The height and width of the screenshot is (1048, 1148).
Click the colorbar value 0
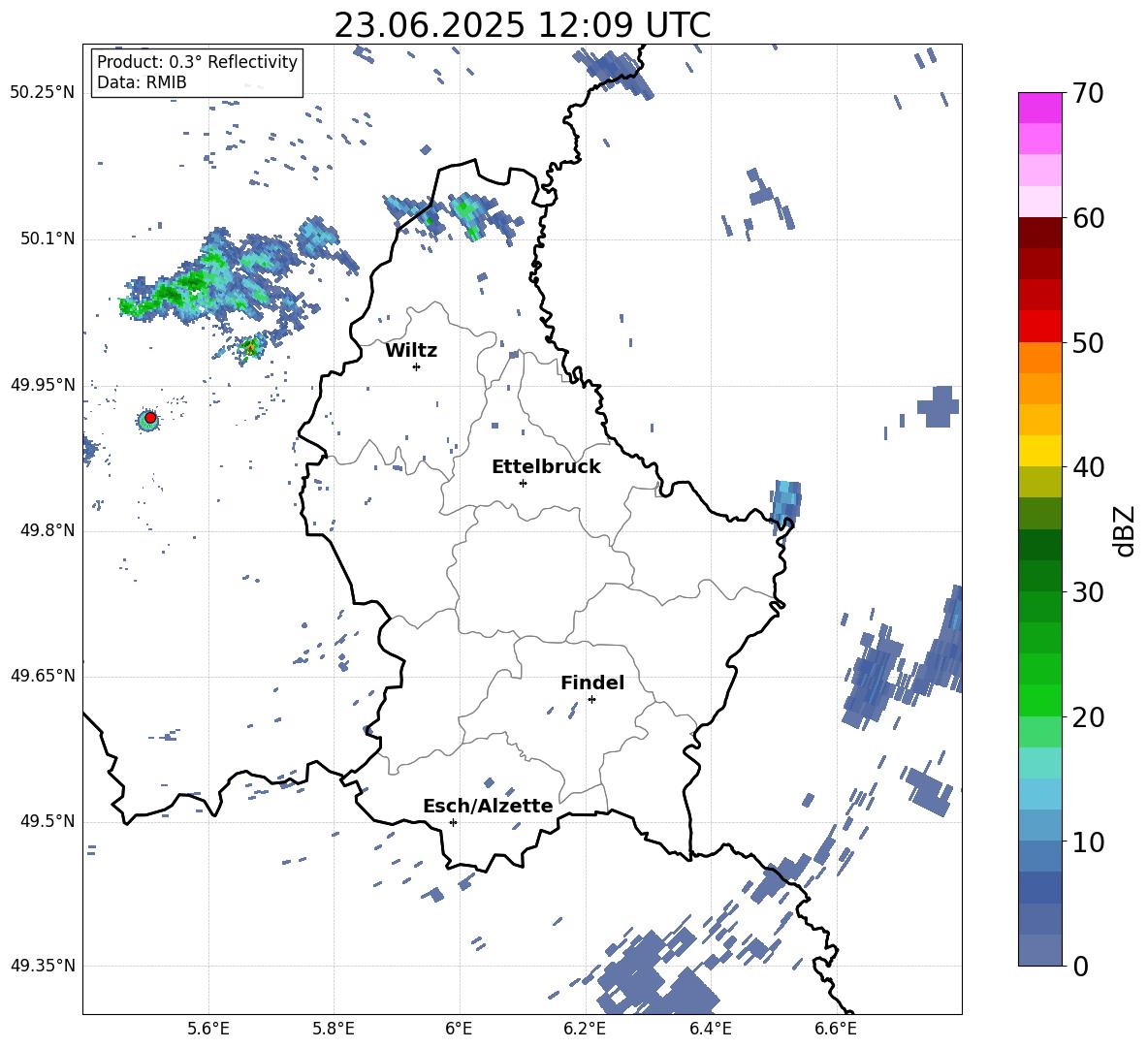point(1080,966)
